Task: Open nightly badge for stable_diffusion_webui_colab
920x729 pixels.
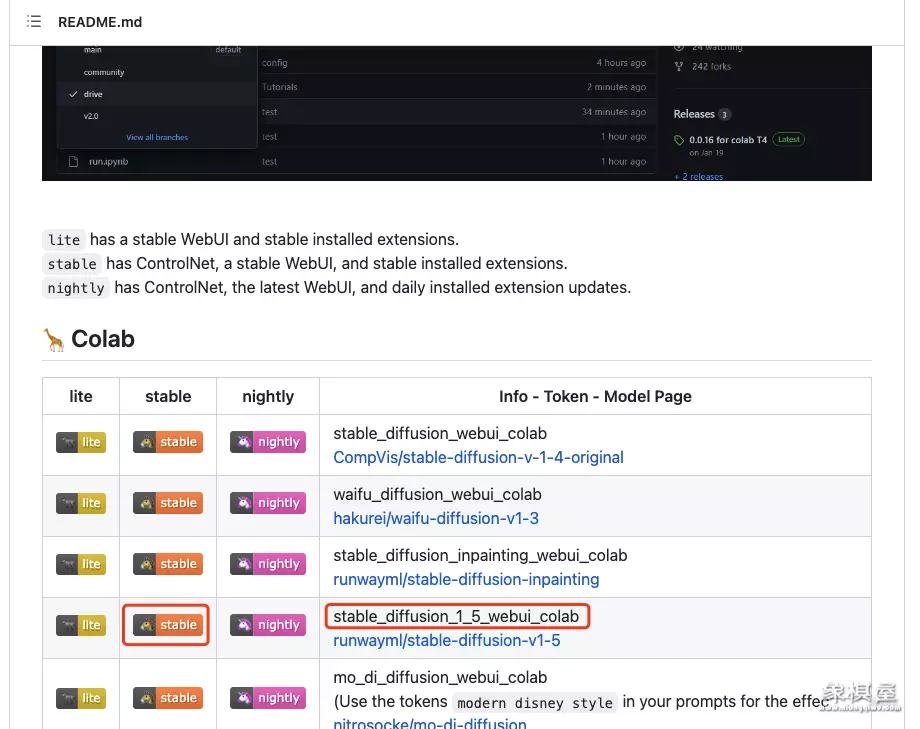Action: [x=268, y=442]
